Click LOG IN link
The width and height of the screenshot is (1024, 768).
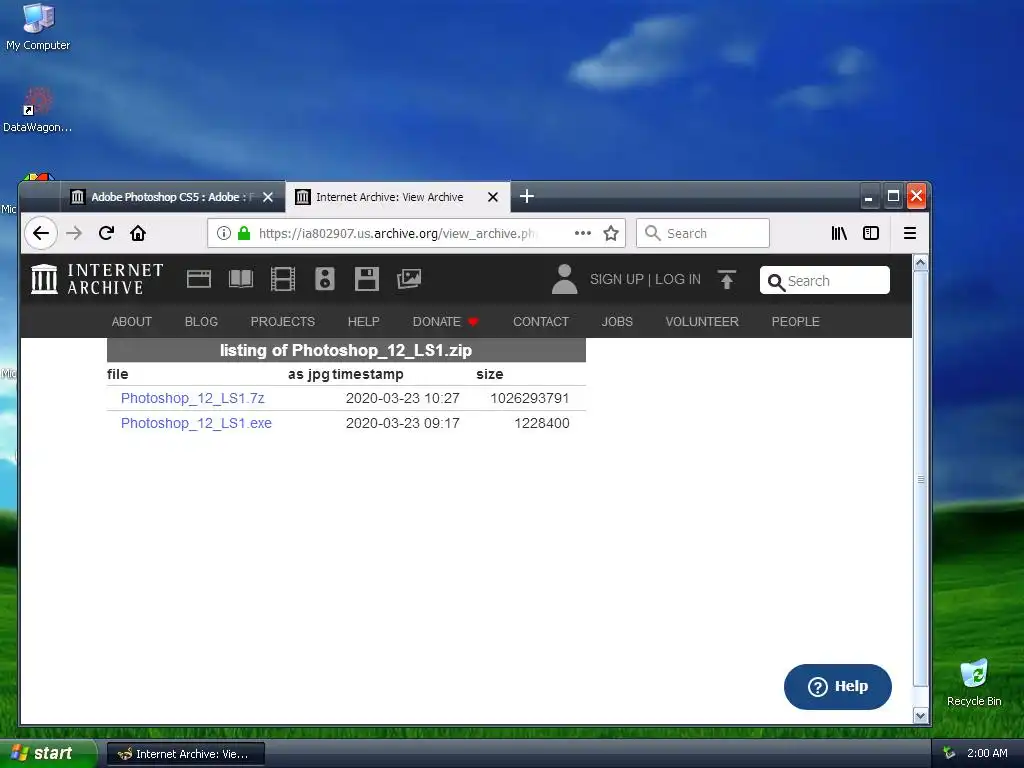point(677,279)
